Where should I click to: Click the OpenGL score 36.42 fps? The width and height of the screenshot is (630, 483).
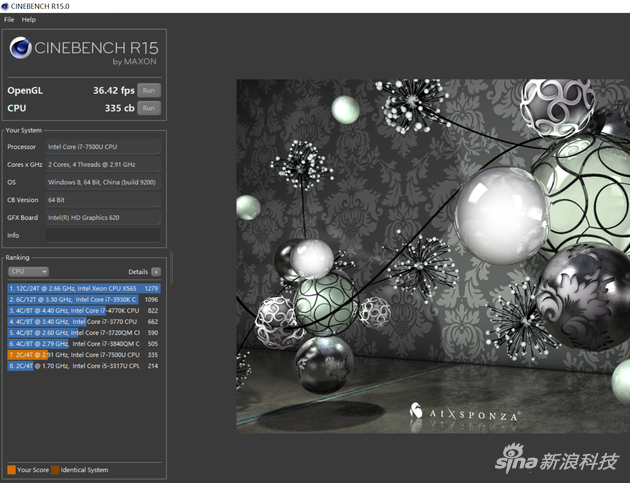pyautogui.click(x=114, y=90)
